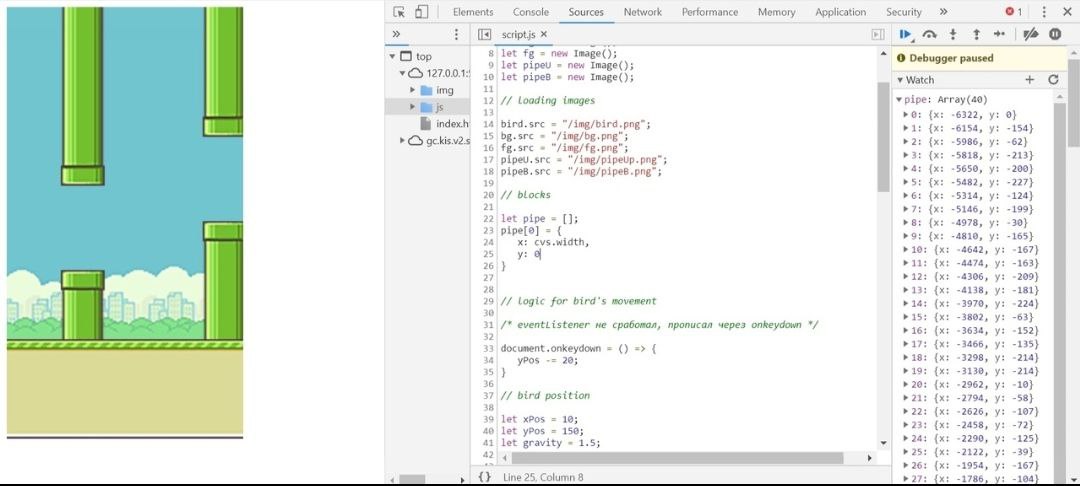Image resolution: width=1080 pixels, height=486 pixels.
Task: Open navigator three-dot options menu
Action: [456, 34]
